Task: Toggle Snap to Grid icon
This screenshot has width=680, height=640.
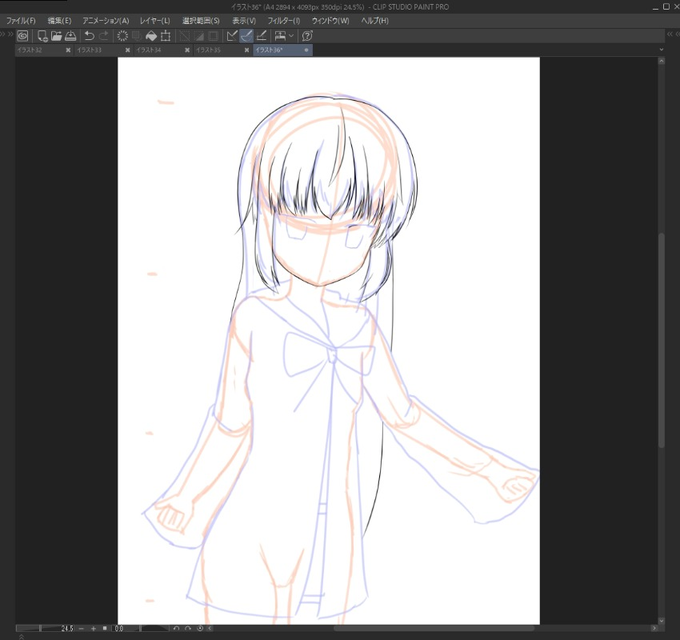Action: (x=261, y=36)
